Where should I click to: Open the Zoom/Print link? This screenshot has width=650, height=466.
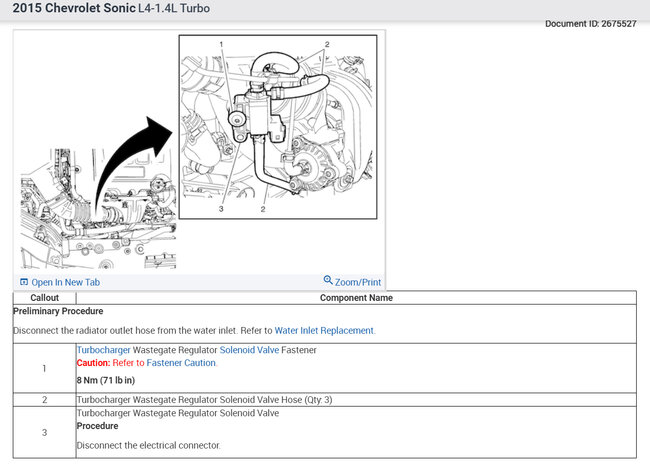click(358, 282)
